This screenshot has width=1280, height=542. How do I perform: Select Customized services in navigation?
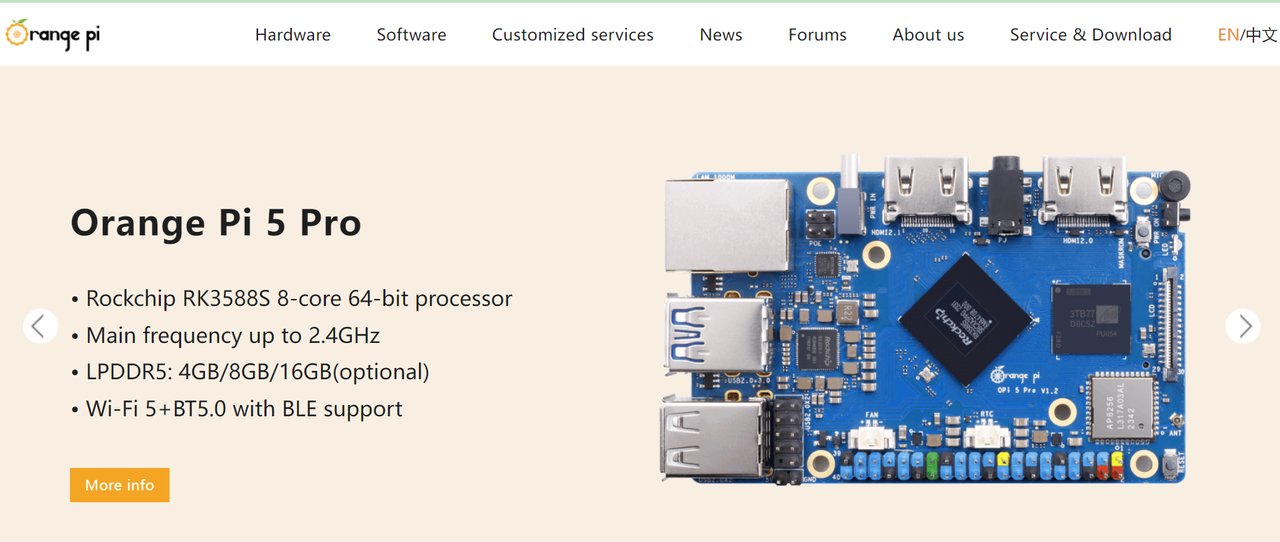[572, 35]
